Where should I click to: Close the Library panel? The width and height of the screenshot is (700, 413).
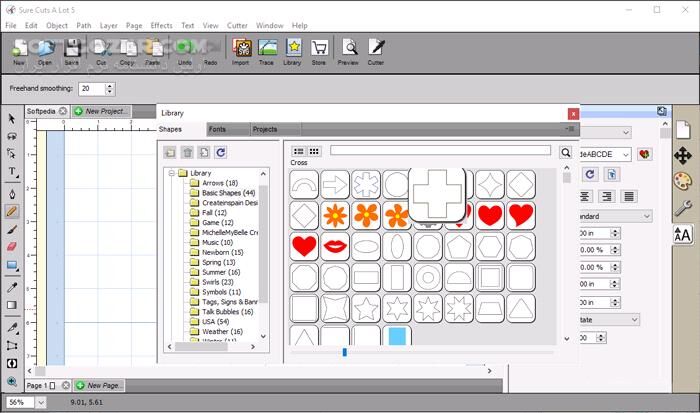click(573, 114)
